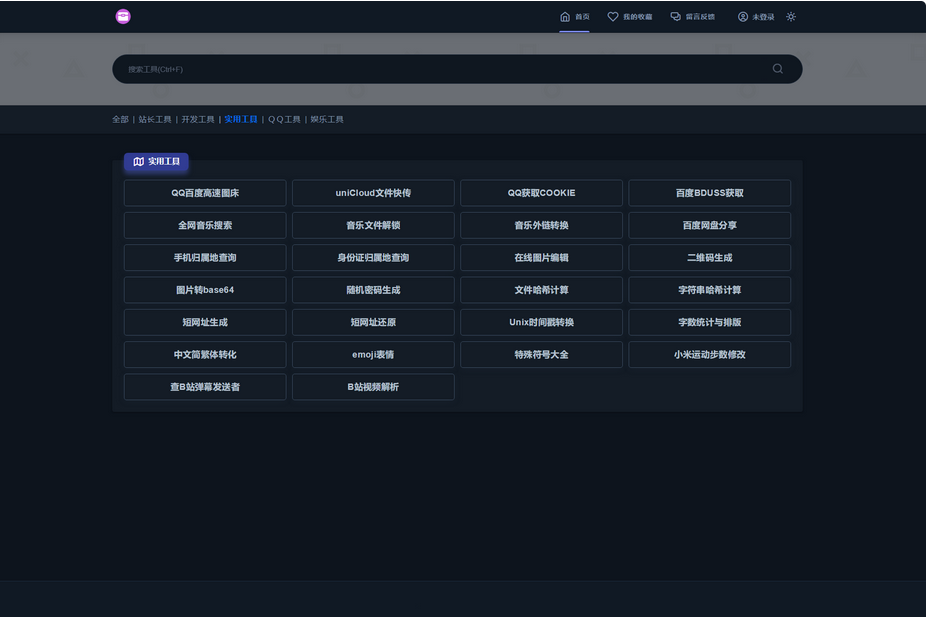The width and height of the screenshot is (930, 617).
Task: Open 短网址还原 tool
Action: [373, 322]
